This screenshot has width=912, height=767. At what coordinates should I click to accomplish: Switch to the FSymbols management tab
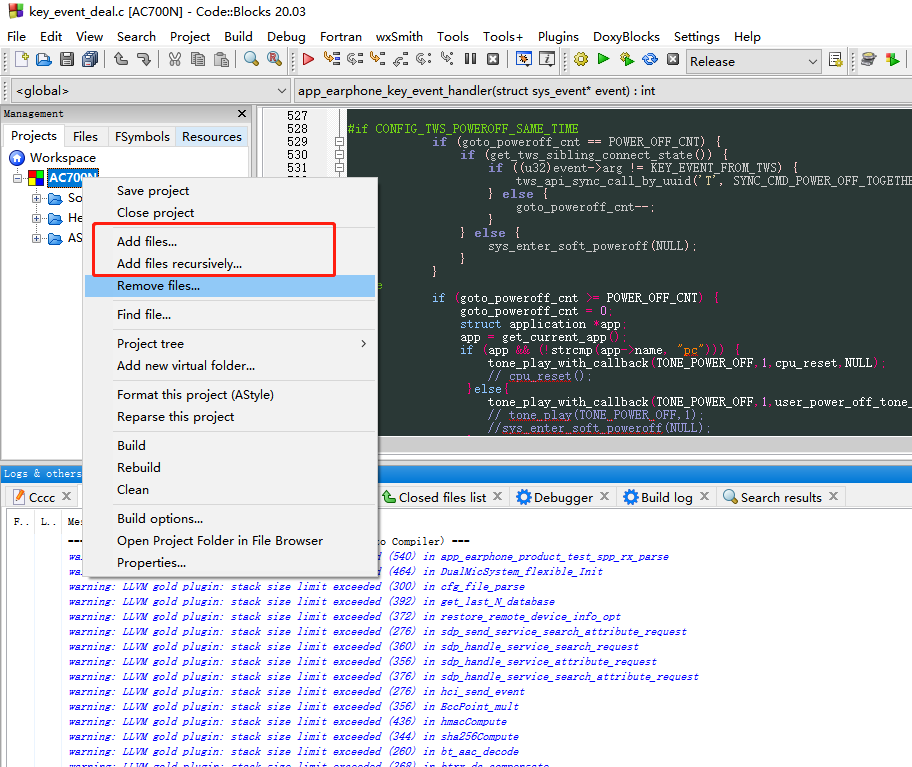point(142,137)
